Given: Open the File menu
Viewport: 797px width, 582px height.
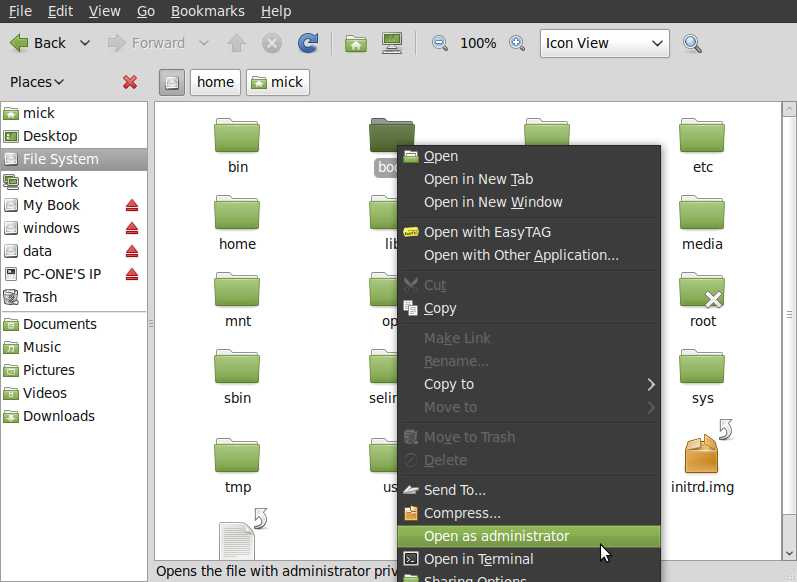Looking at the screenshot, I should point(20,11).
